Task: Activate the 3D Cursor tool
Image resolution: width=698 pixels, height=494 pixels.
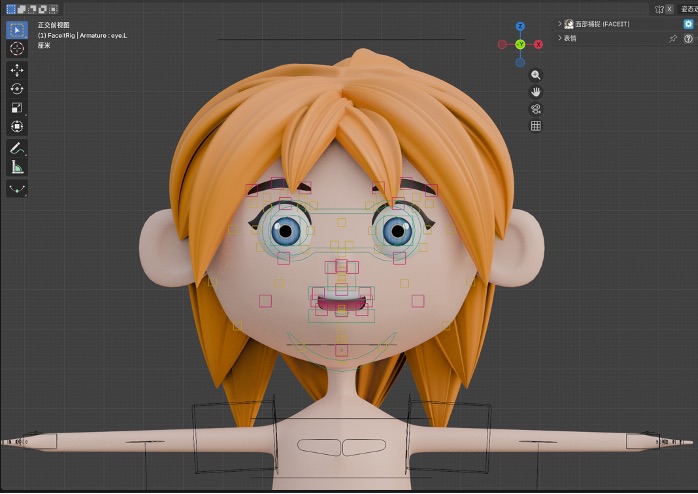Action: coord(17,49)
